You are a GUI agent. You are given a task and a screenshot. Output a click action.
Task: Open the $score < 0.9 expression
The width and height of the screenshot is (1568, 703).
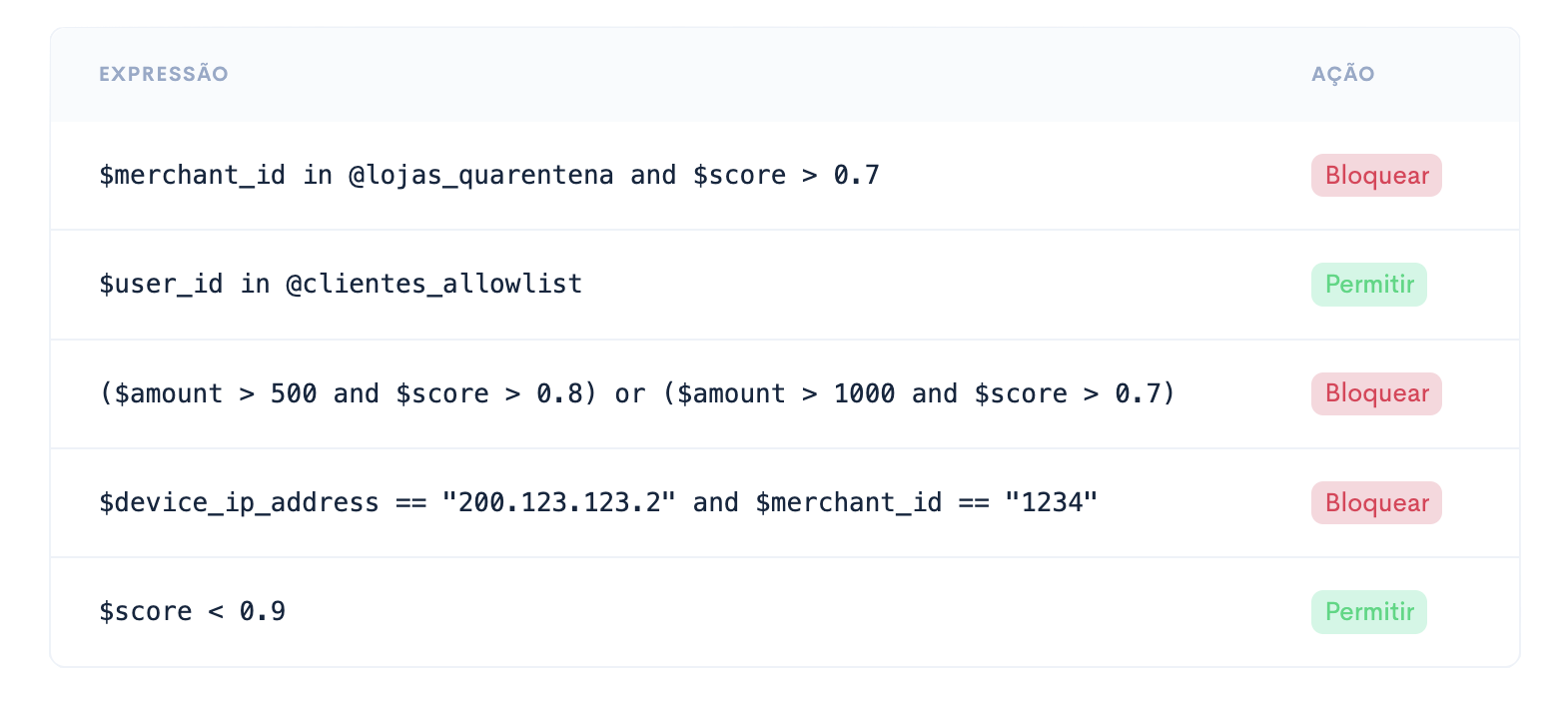point(192,611)
